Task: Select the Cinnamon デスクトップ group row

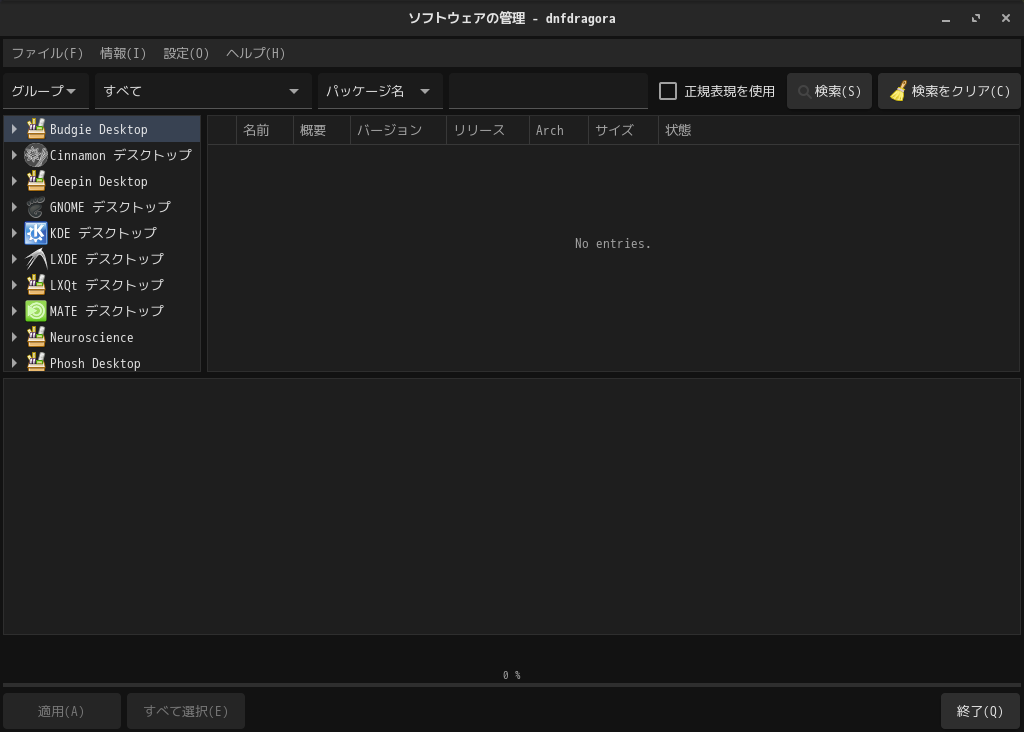Action: click(x=103, y=155)
